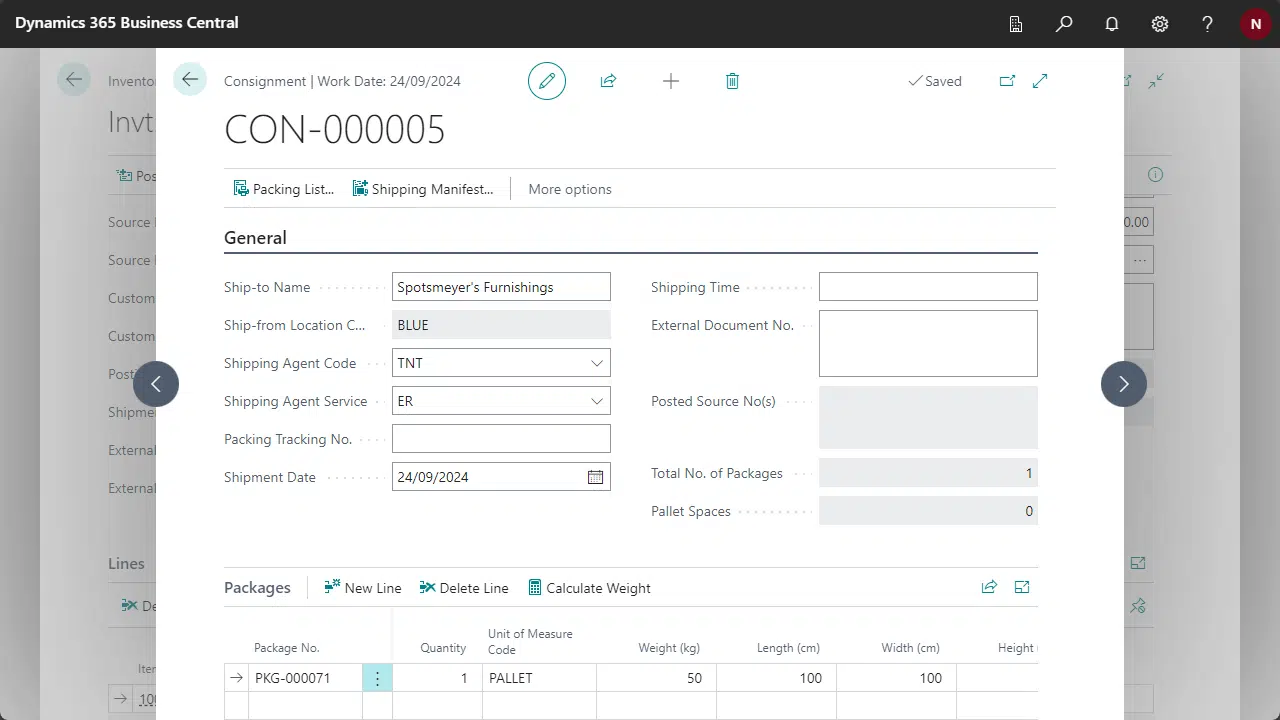Viewport: 1280px width, 720px height.
Task: Click Delete Line in Packages
Action: [x=464, y=588]
